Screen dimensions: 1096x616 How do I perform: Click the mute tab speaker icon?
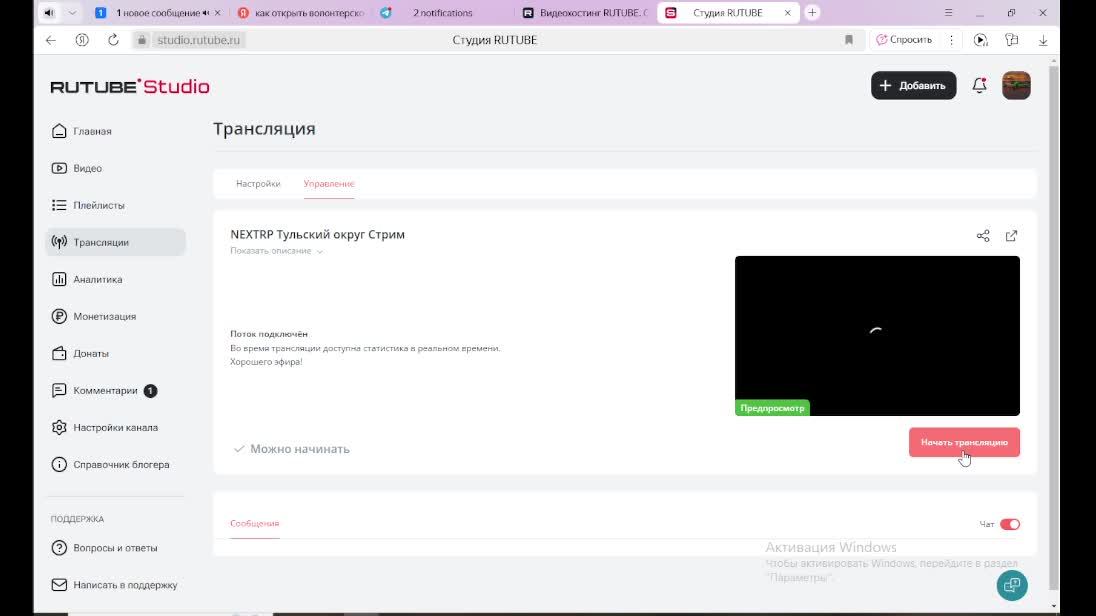pyautogui.click(x=49, y=13)
